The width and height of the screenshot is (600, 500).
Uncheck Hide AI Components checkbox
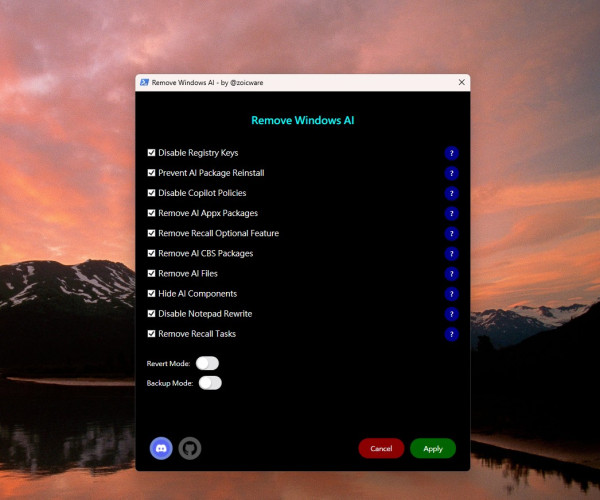coord(152,293)
